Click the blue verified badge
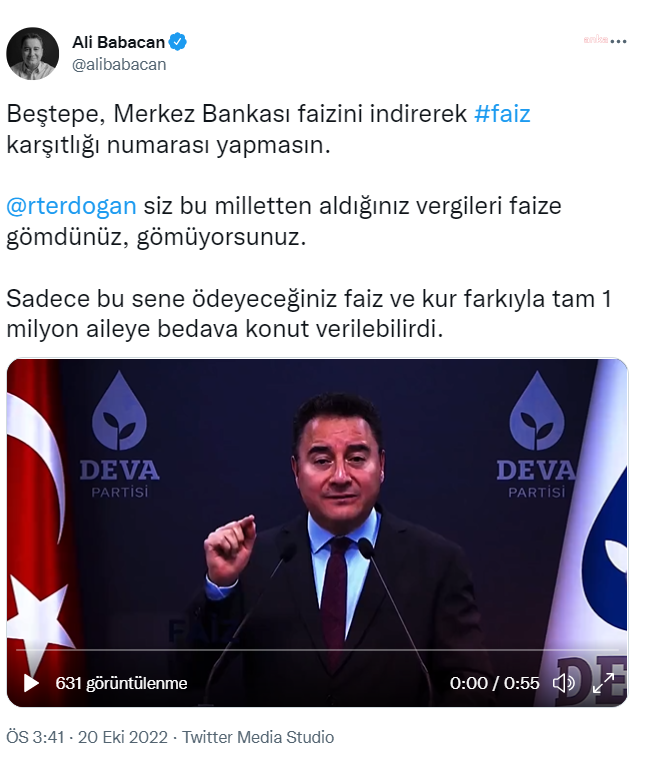 178,42
